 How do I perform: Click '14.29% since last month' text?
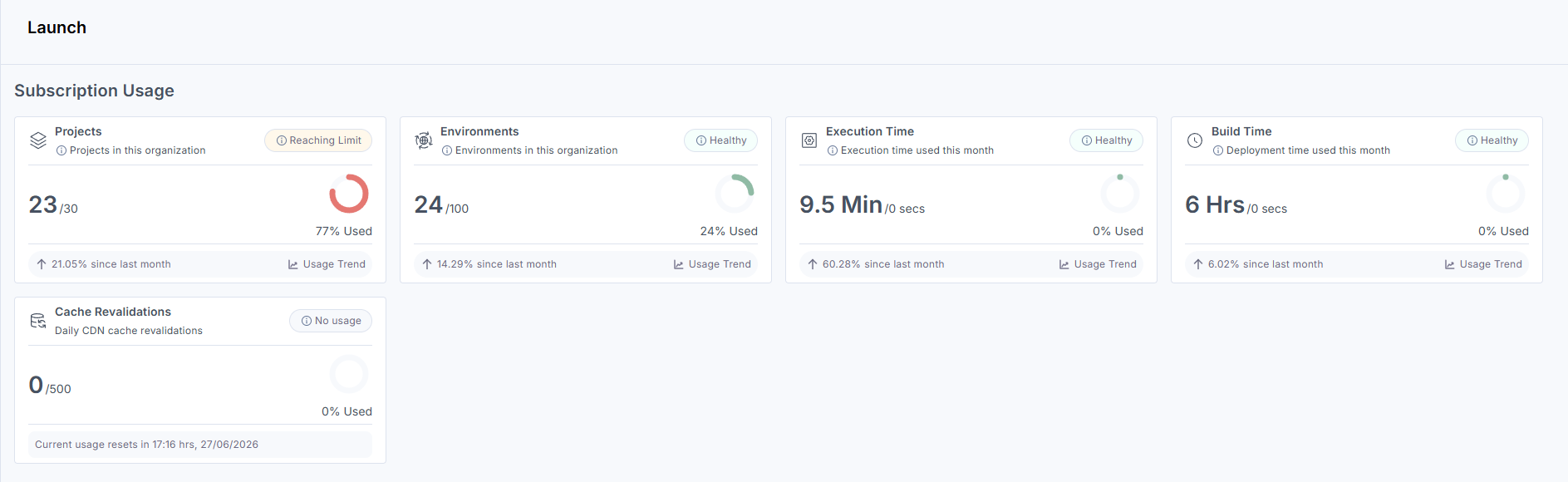point(497,264)
